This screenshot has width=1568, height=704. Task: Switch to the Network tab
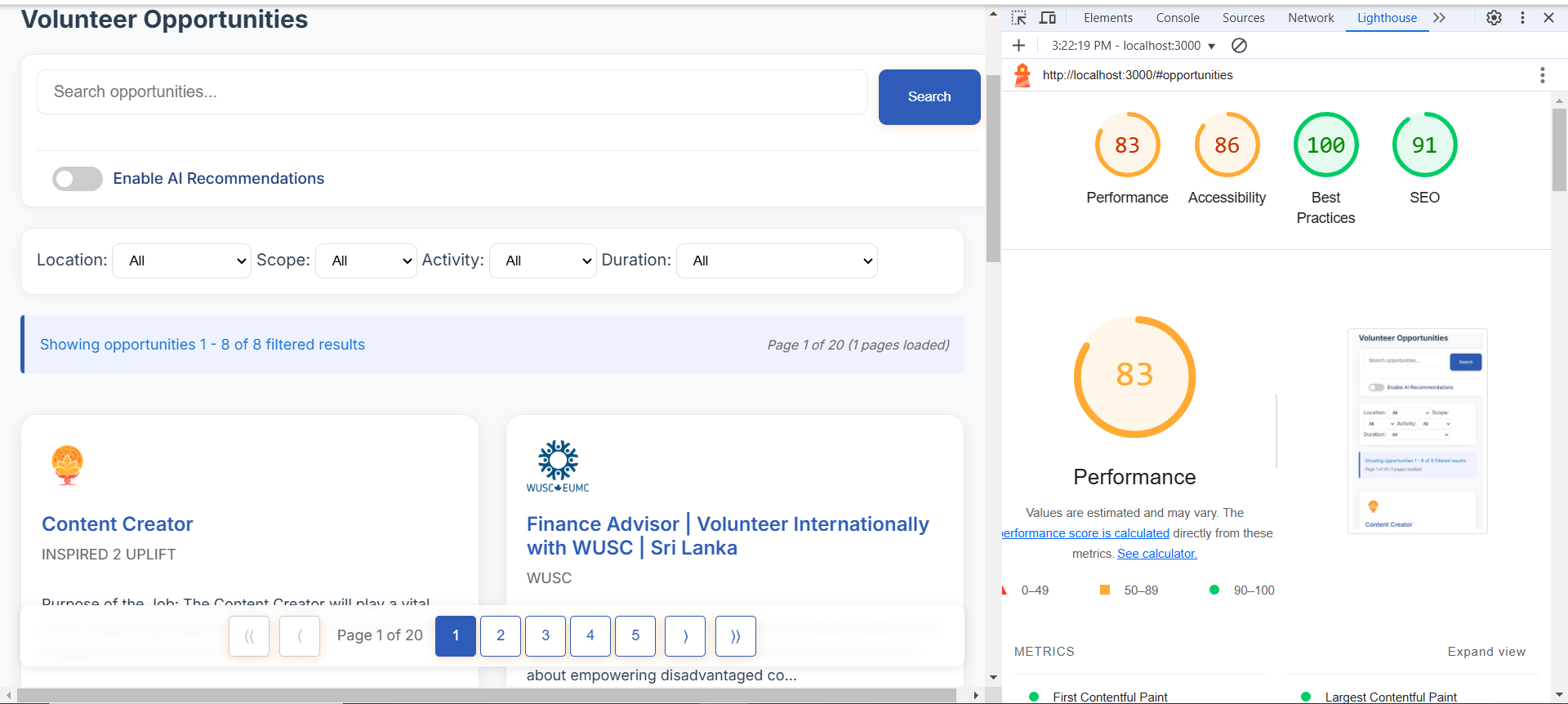click(x=1311, y=18)
